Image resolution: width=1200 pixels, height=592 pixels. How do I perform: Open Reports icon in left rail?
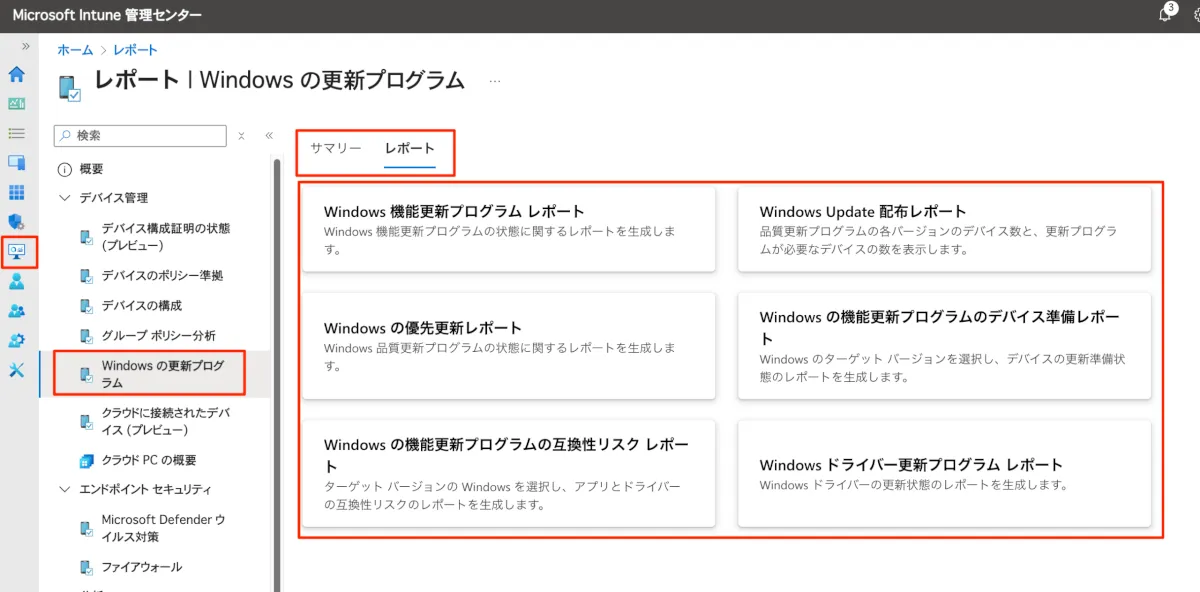point(17,251)
